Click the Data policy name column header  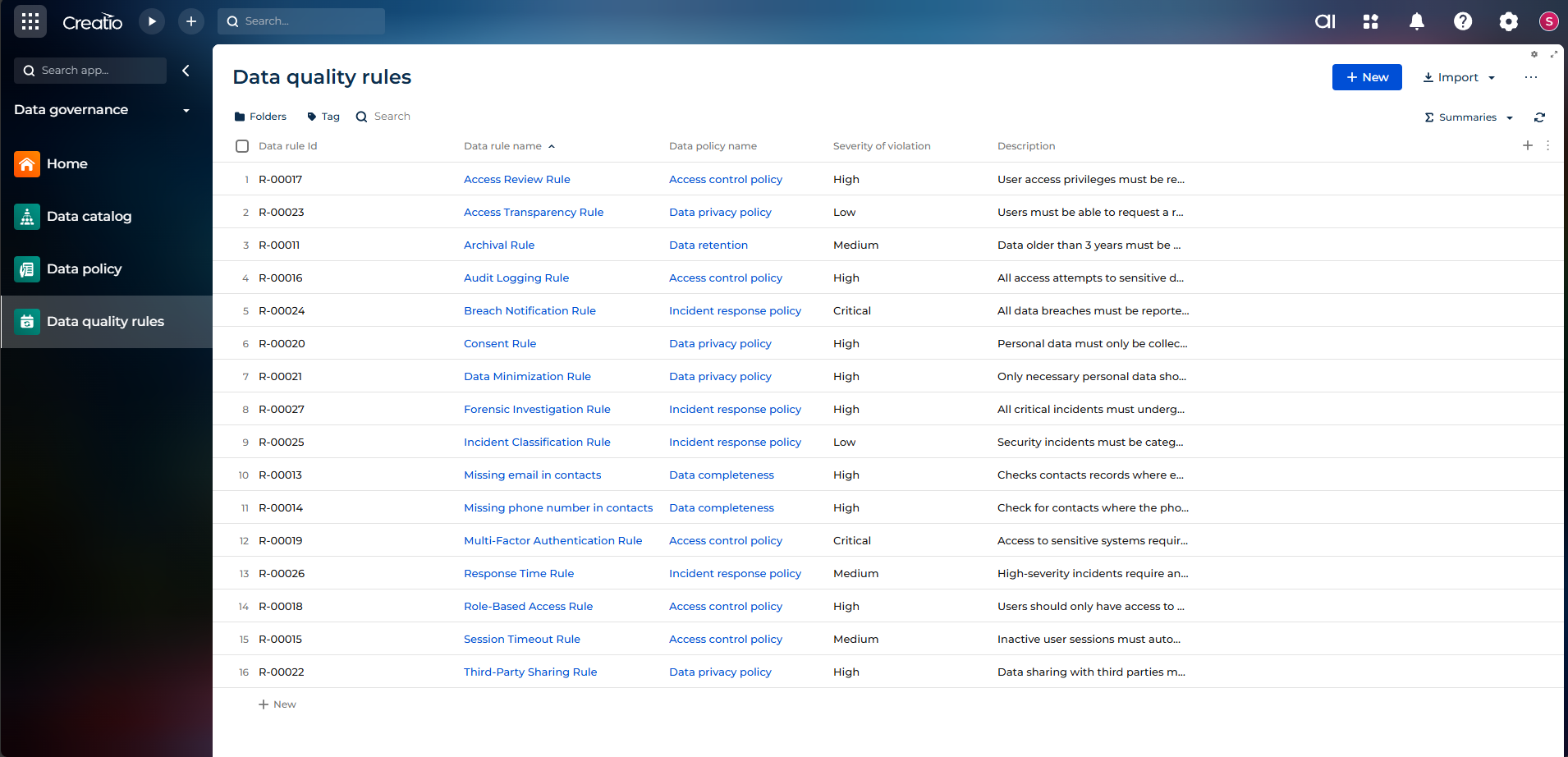coord(713,146)
